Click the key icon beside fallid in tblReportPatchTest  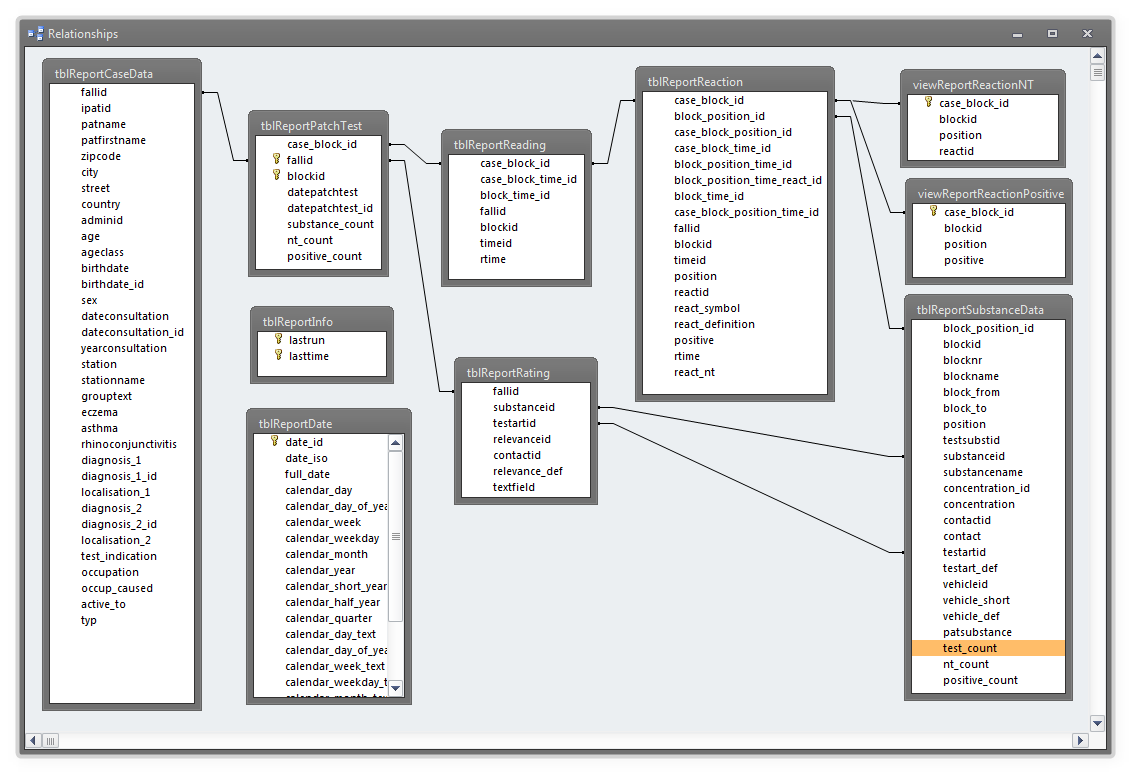pos(276,160)
